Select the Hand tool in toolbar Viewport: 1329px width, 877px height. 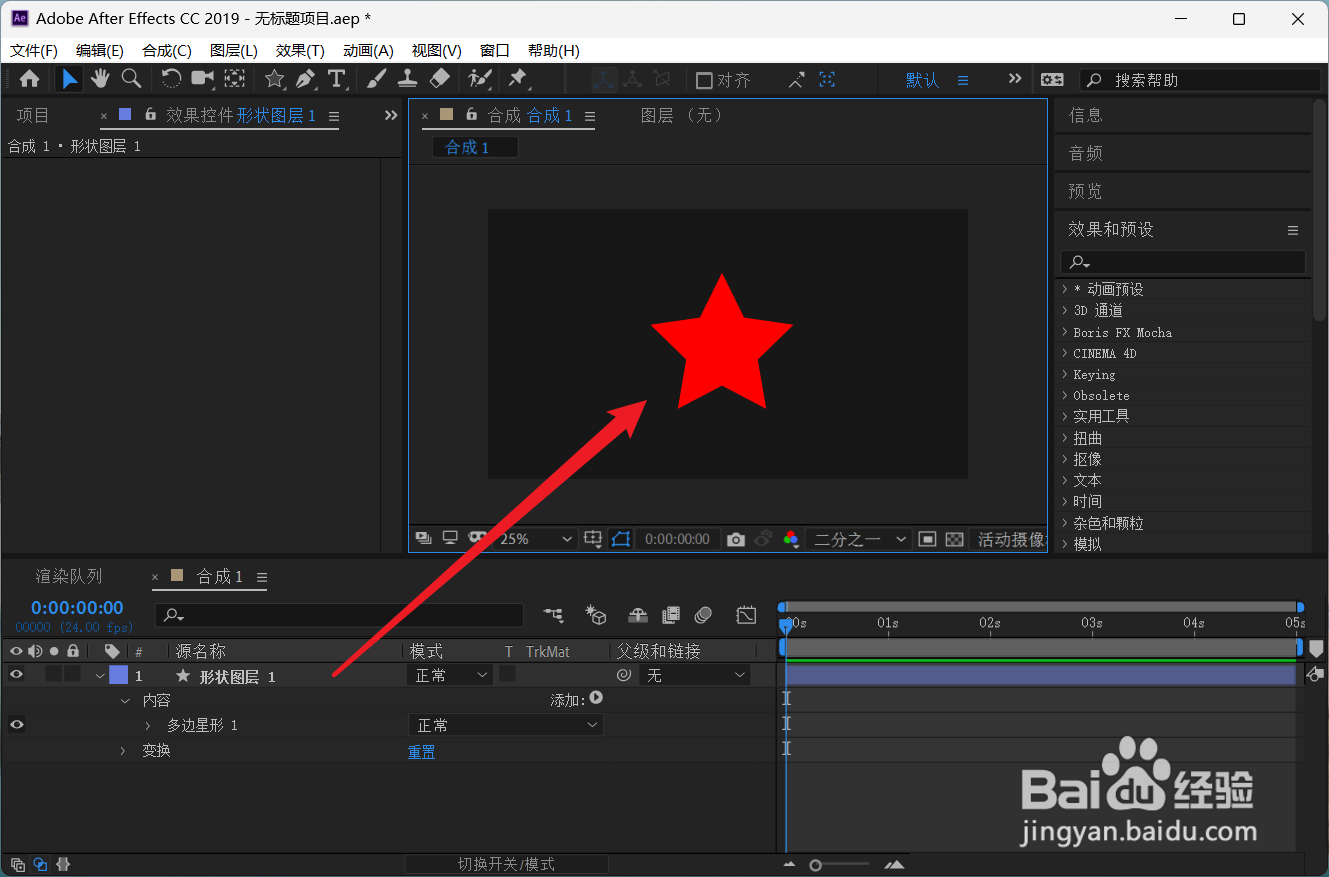pos(100,79)
